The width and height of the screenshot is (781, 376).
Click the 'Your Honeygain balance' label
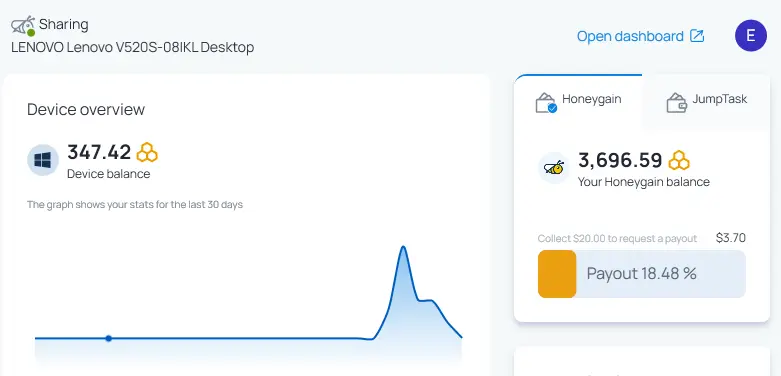(x=644, y=182)
